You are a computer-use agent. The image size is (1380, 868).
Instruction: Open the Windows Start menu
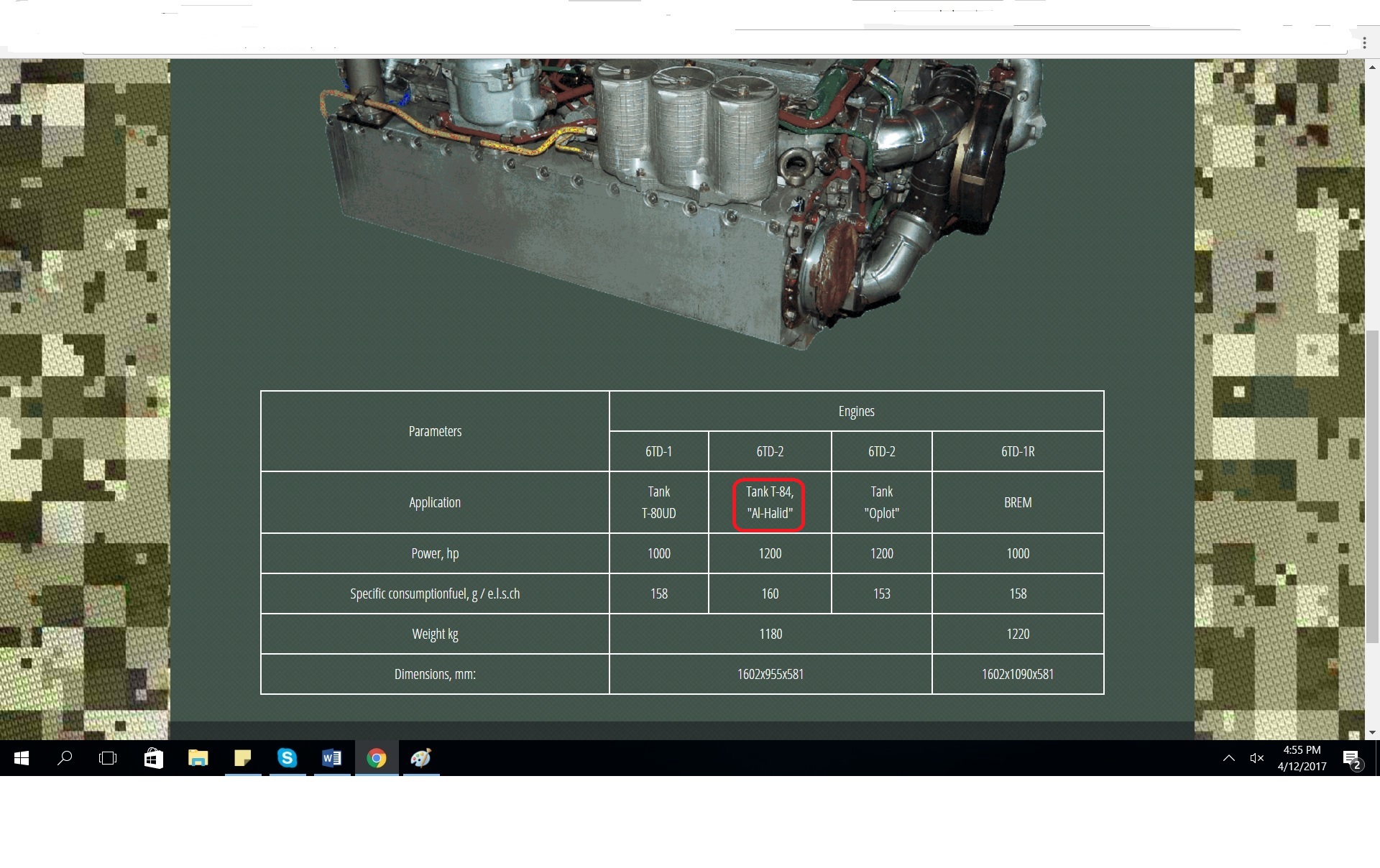[x=22, y=758]
